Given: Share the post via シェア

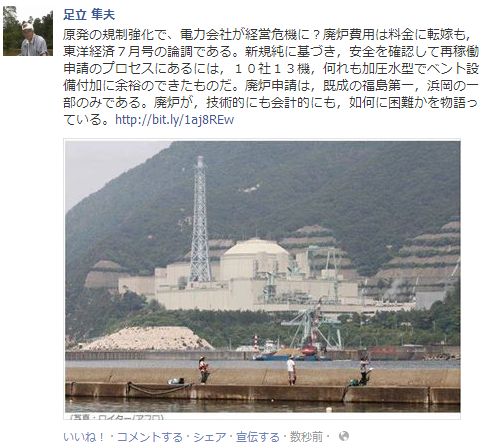Looking at the screenshot, I should [x=210, y=437].
